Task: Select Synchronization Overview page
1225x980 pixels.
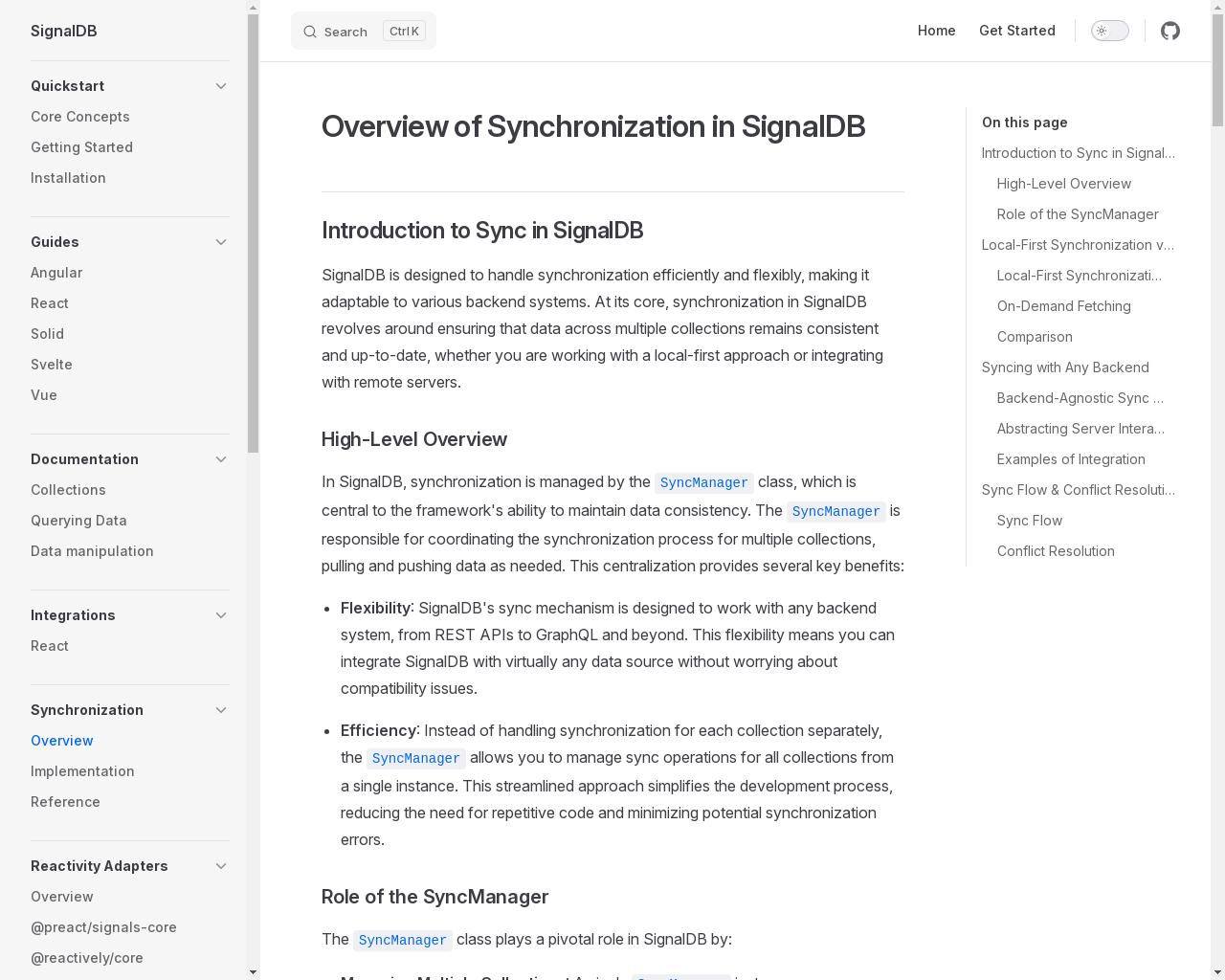Action: (62, 741)
